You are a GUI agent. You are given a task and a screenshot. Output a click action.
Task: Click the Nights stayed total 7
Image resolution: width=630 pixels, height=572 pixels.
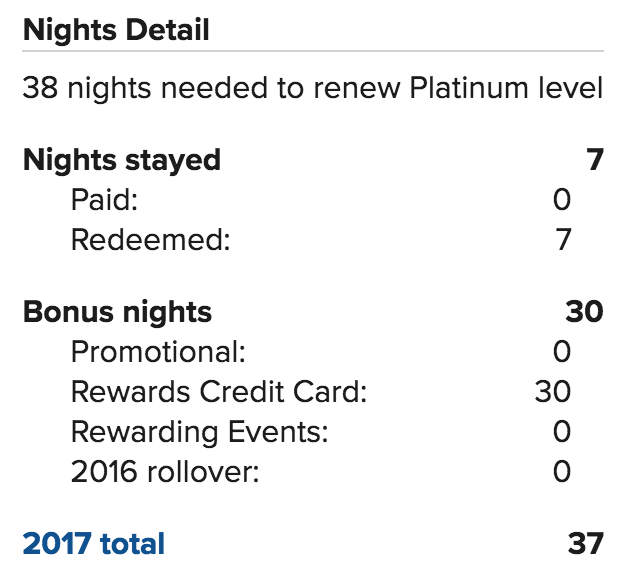[x=595, y=160]
